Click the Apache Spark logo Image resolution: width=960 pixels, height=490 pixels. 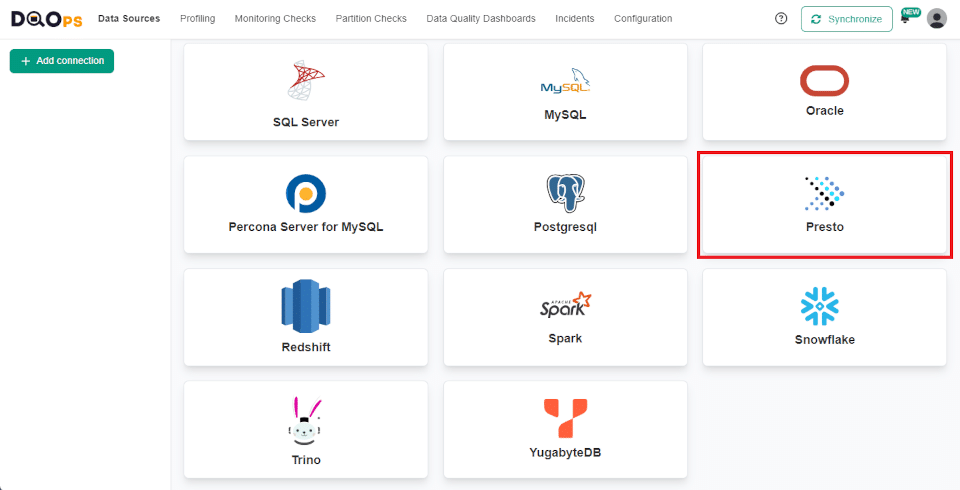tap(565, 305)
